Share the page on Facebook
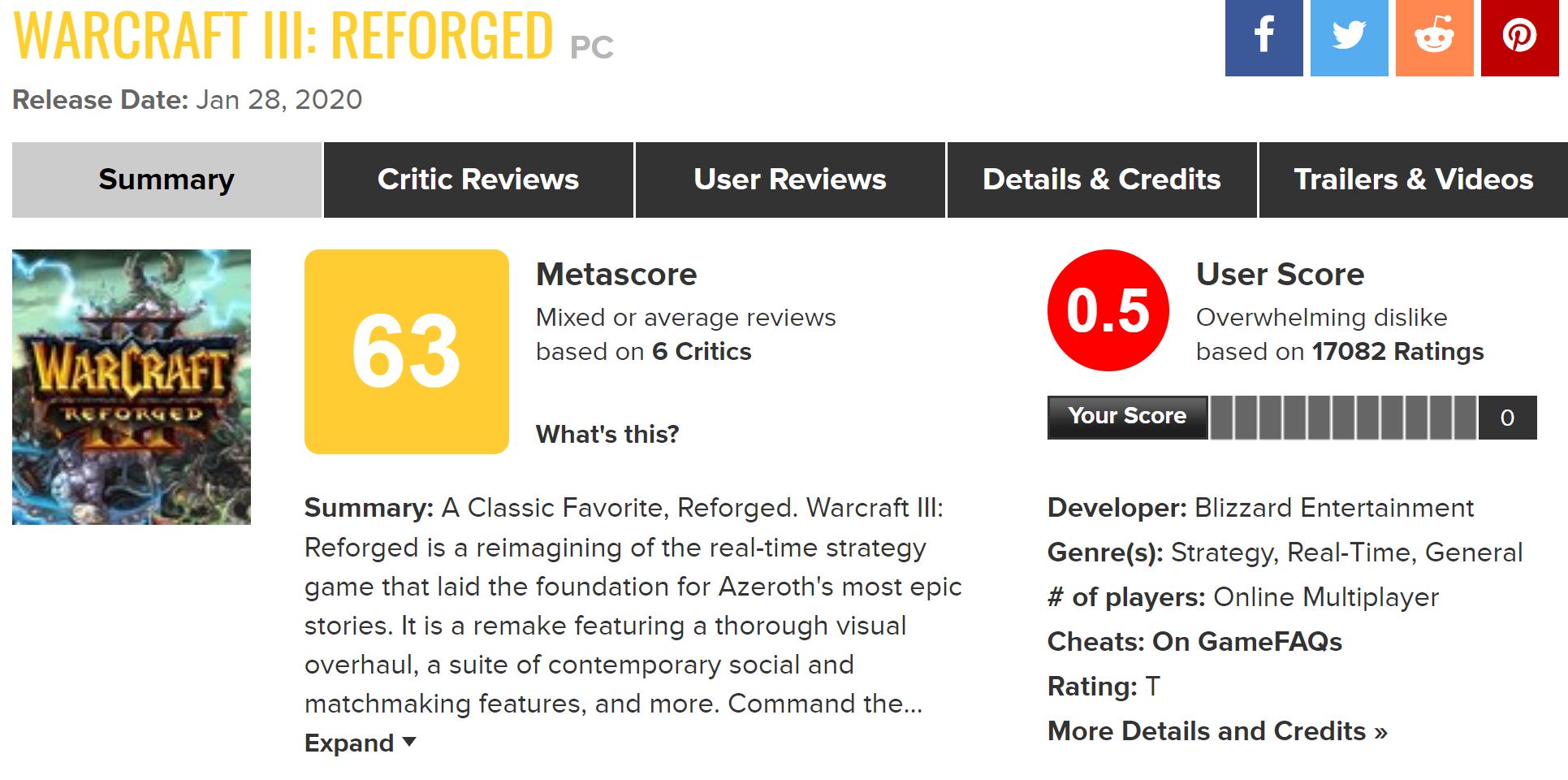1568x780 pixels. click(1263, 37)
